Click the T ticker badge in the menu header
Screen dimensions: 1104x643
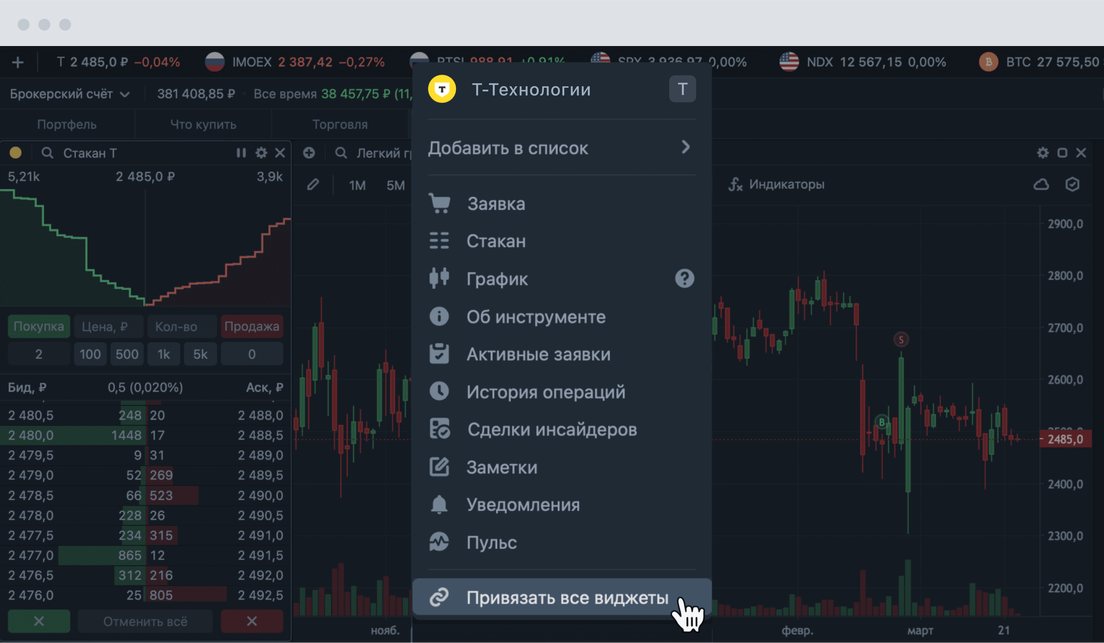[x=682, y=89]
